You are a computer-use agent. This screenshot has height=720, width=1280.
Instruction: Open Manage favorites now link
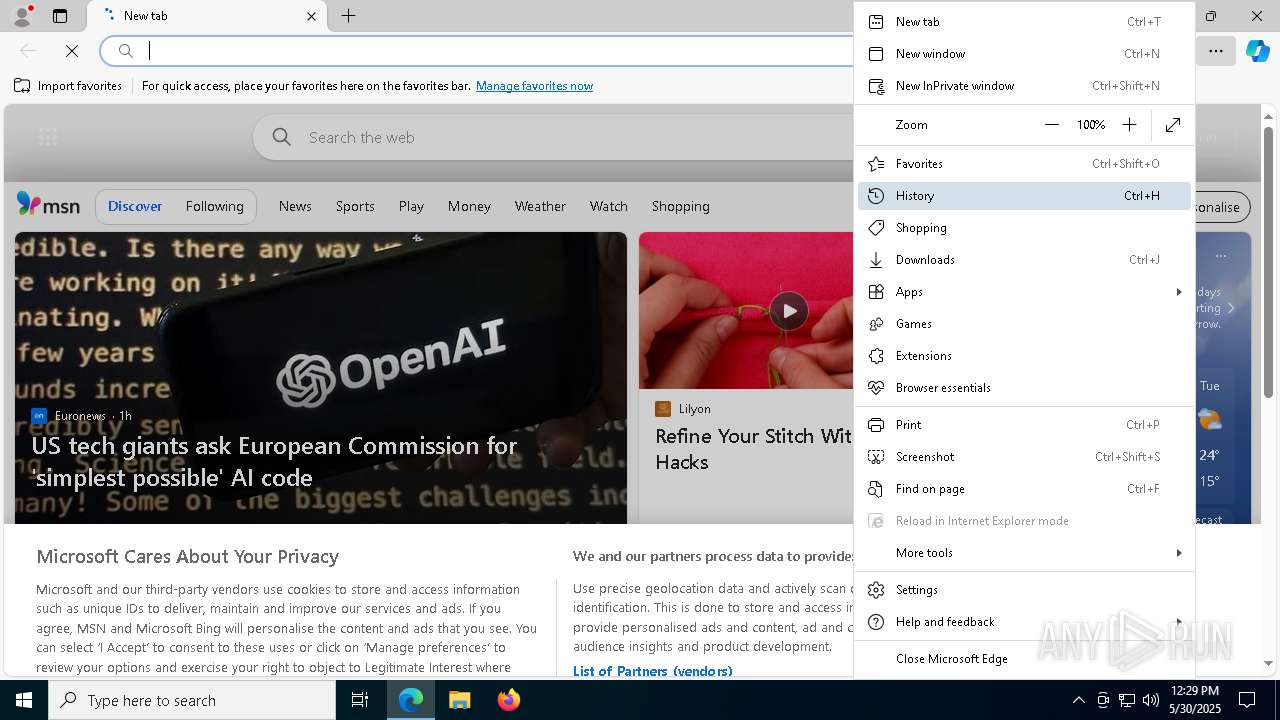click(x=534, y=86)
